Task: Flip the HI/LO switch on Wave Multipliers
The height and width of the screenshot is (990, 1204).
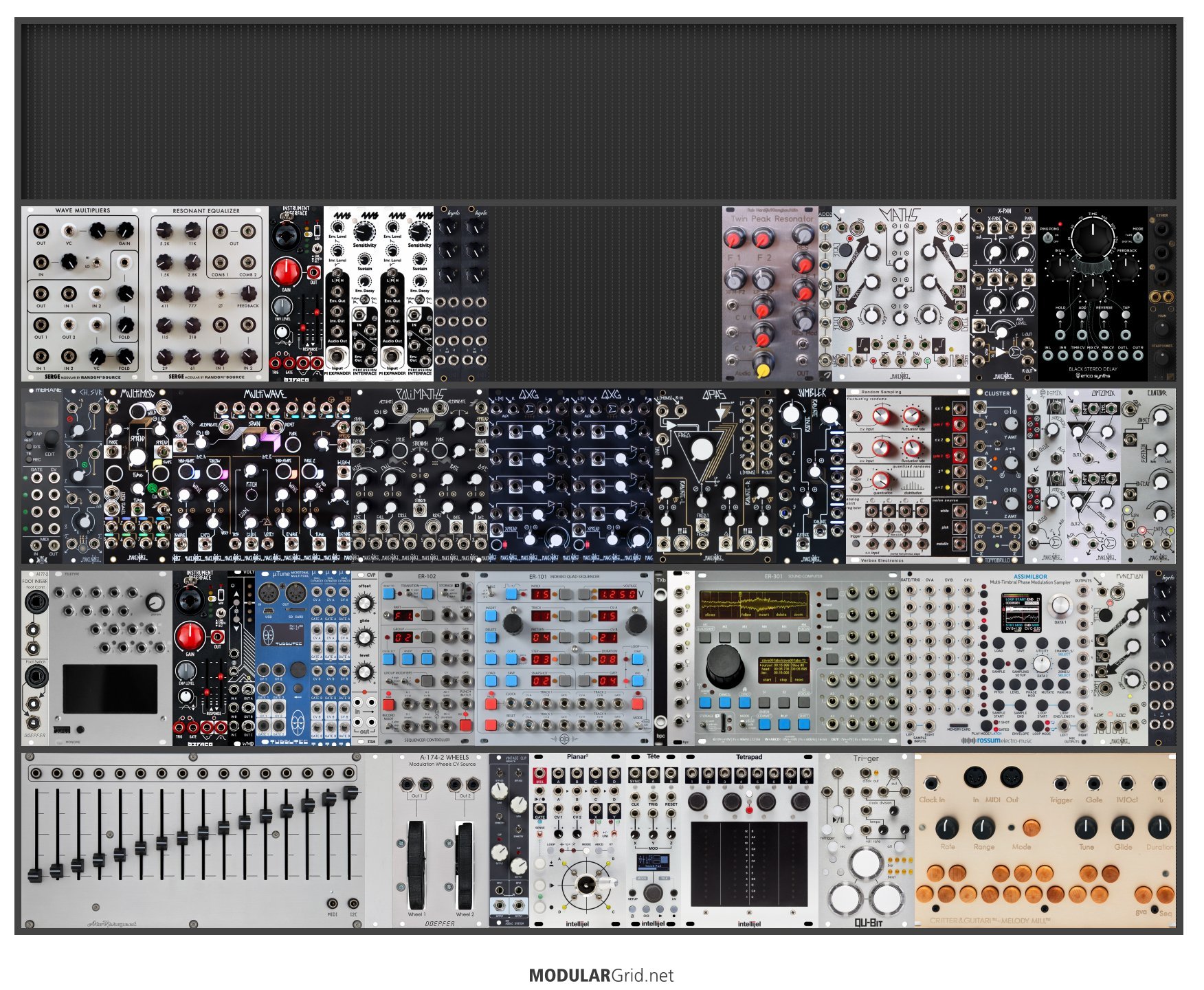Action: pyautogui.click(x=96, y=261)
